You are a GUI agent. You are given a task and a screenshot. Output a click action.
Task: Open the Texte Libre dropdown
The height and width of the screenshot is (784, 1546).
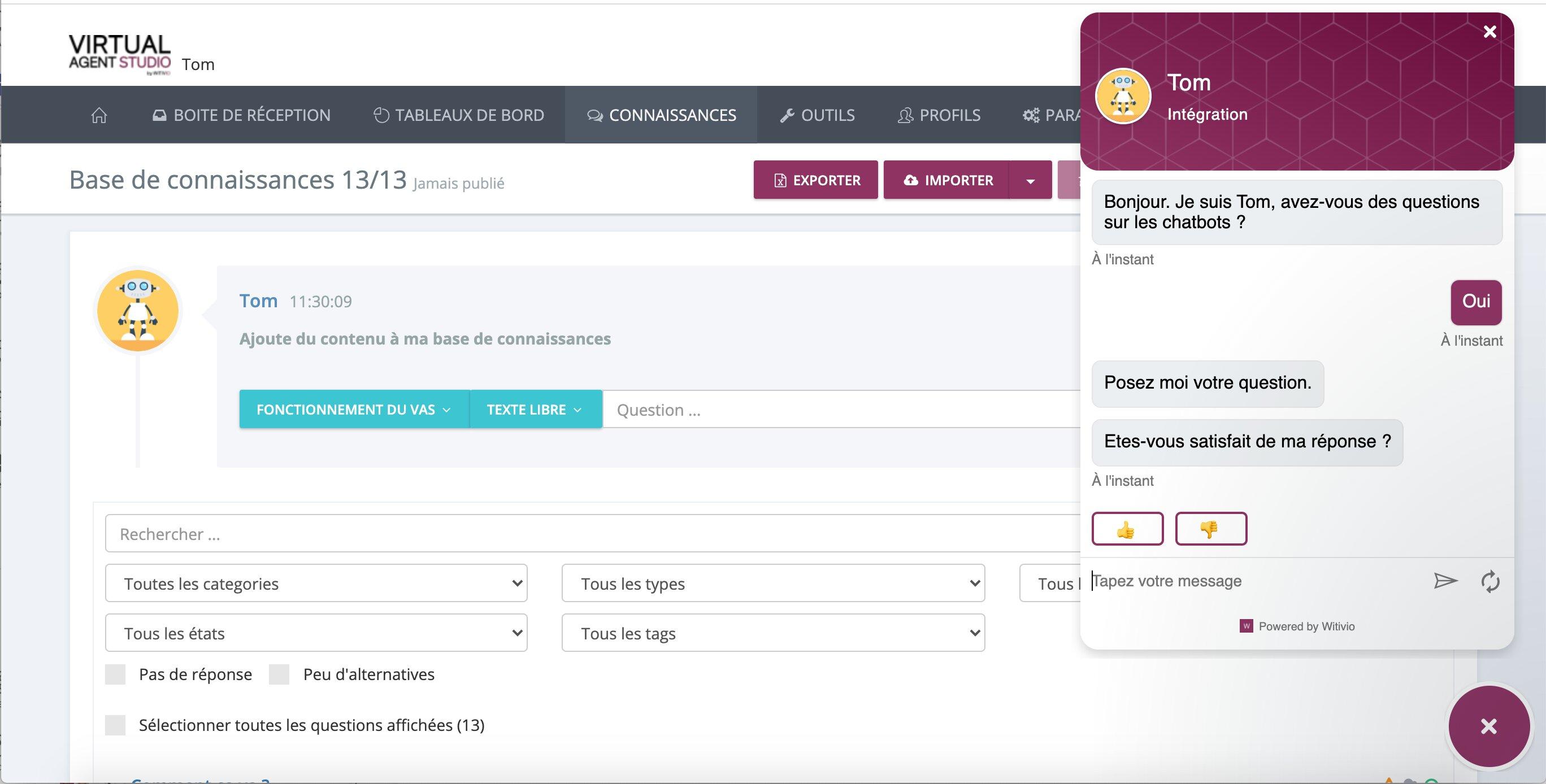click(535, 409)
